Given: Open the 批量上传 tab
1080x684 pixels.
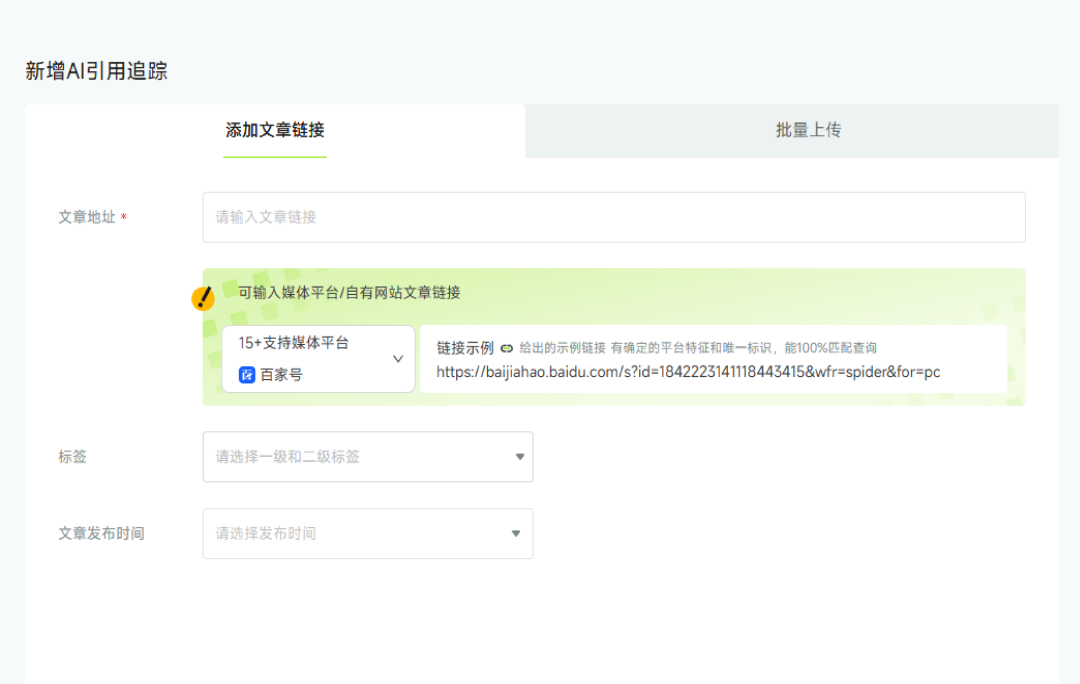Looking at the screenshot, I should [808, 130].
